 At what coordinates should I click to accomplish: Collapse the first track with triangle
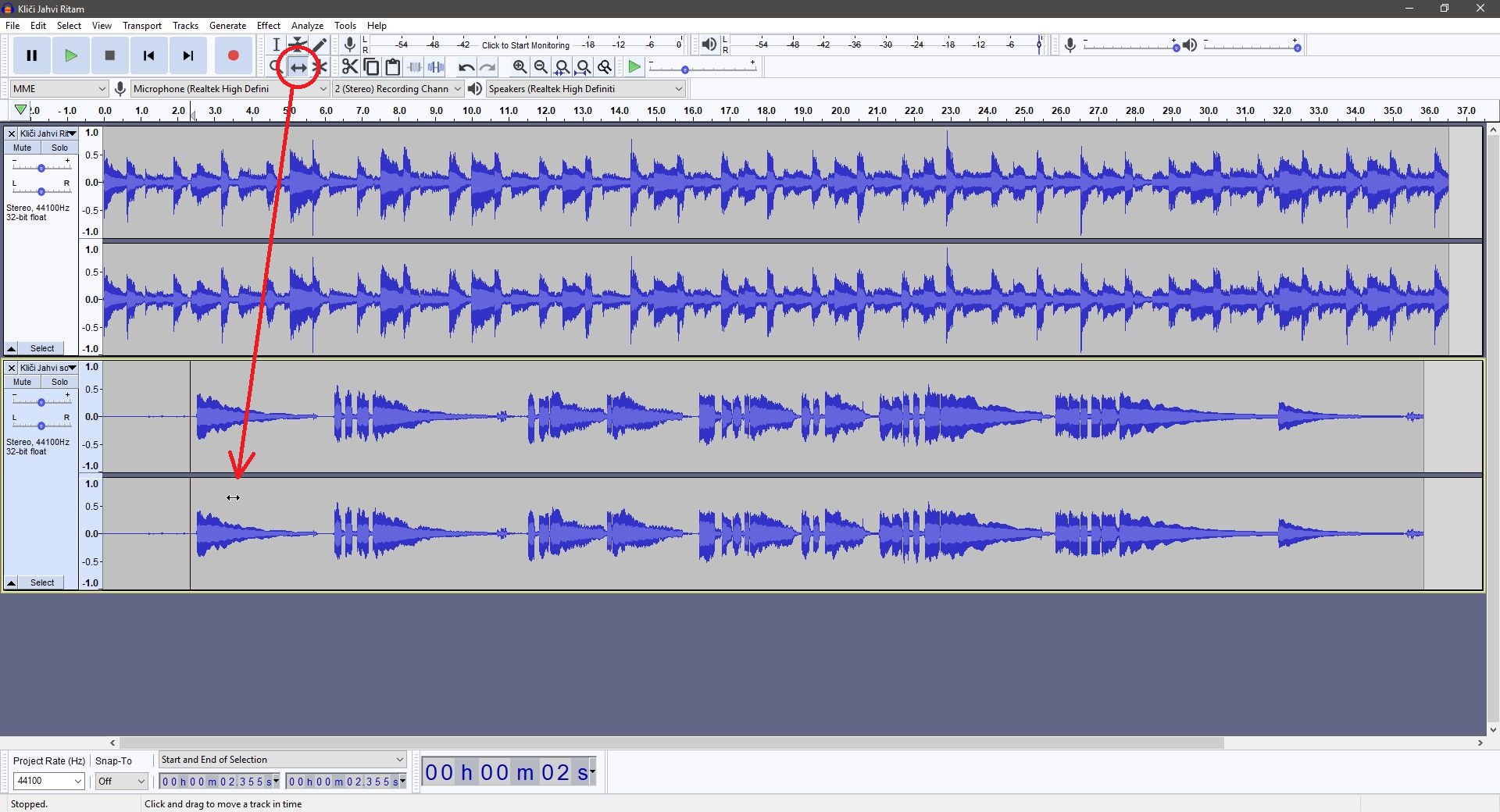click(x=12, y=348)
